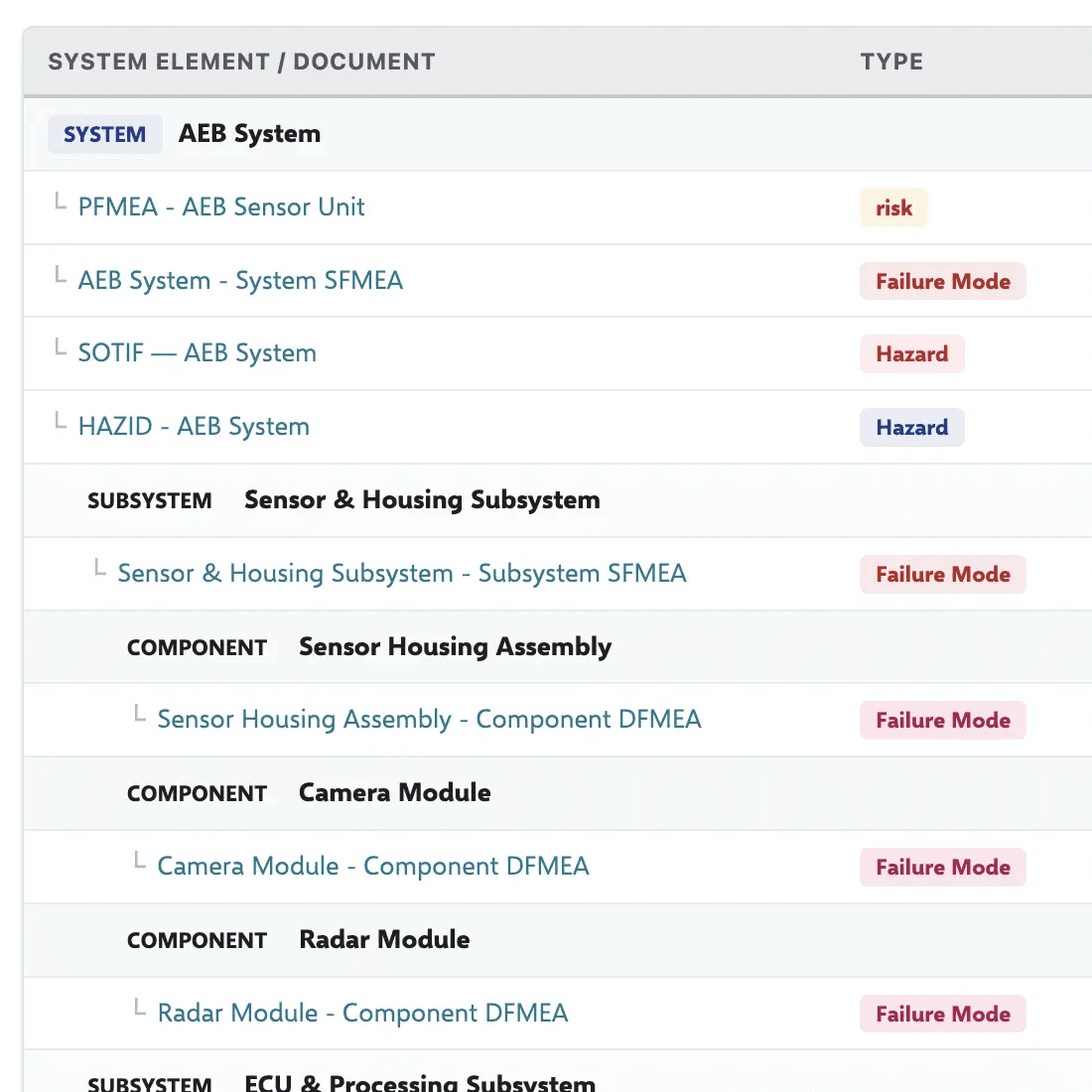This screenshot has height=1092, width=1092.
Task: Click the red Hazard badge for SOTIF
Action: (x=911, y=353)
